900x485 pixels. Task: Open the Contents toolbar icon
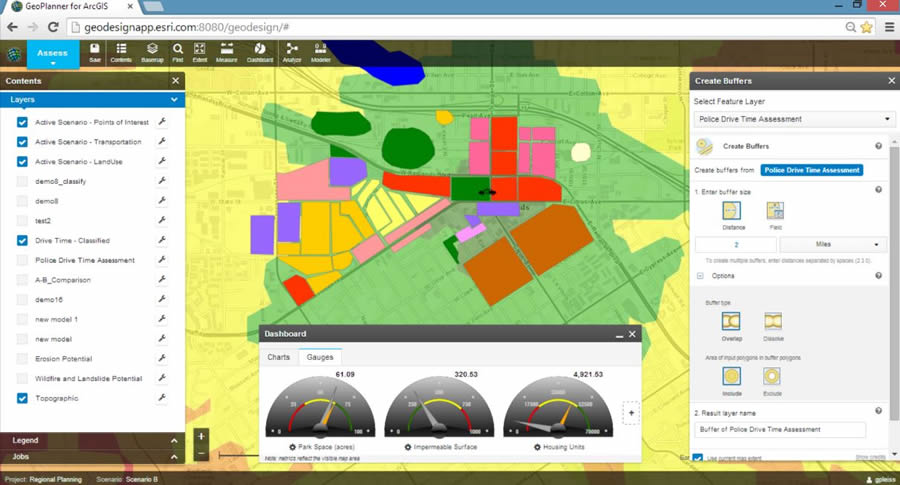tap(121, 52)
